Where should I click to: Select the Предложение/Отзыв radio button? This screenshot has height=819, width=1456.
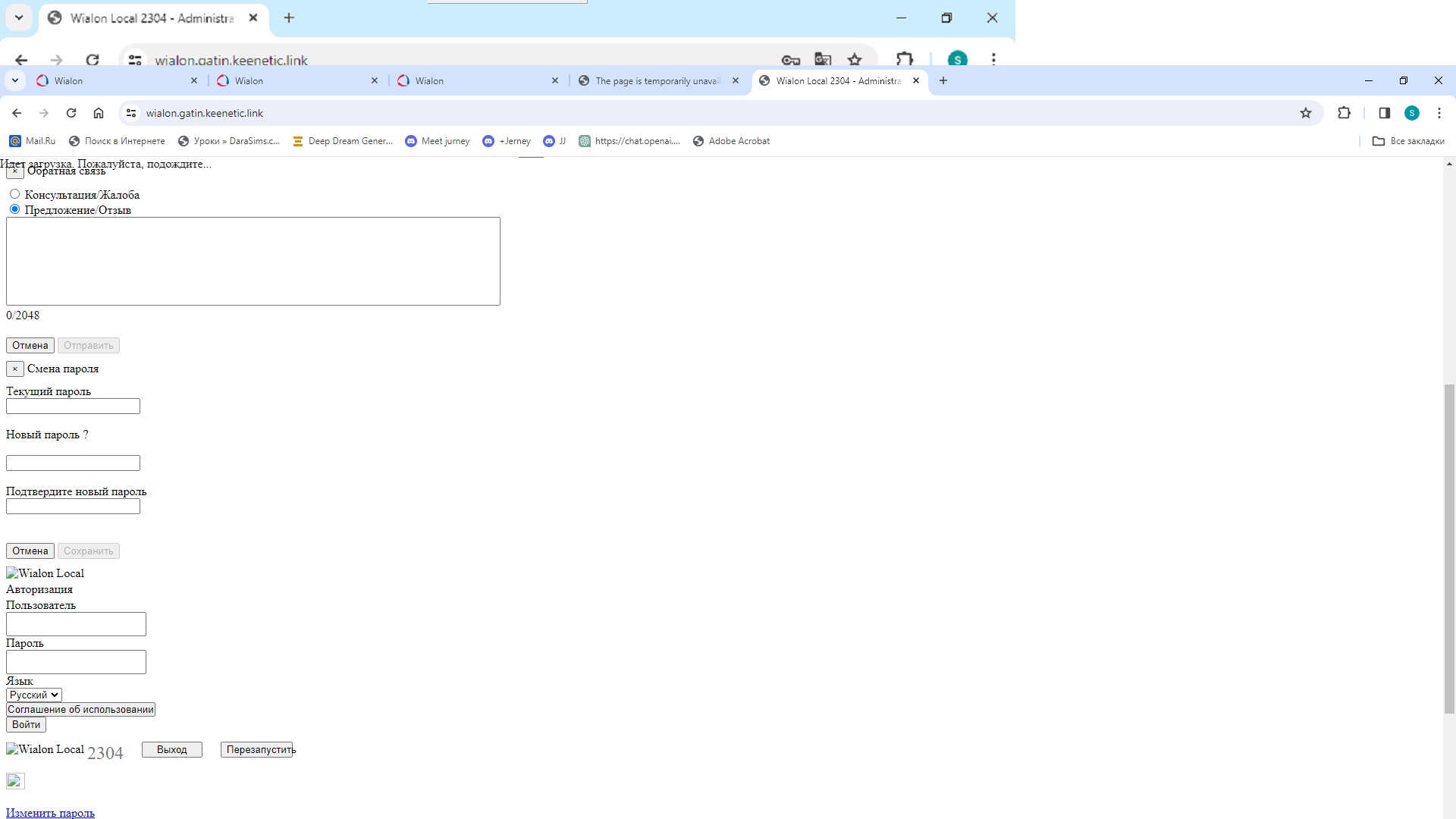click(x=14, y=209)
